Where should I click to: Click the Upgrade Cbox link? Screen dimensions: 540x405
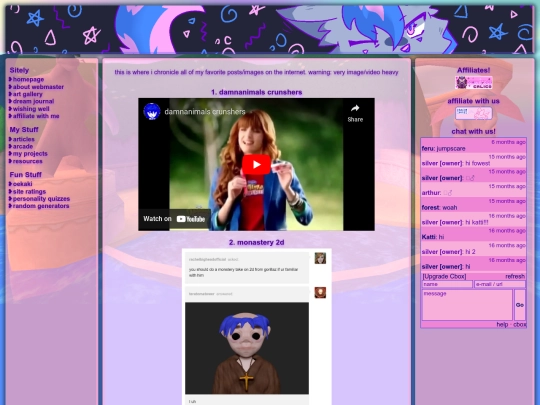point(444,276)
